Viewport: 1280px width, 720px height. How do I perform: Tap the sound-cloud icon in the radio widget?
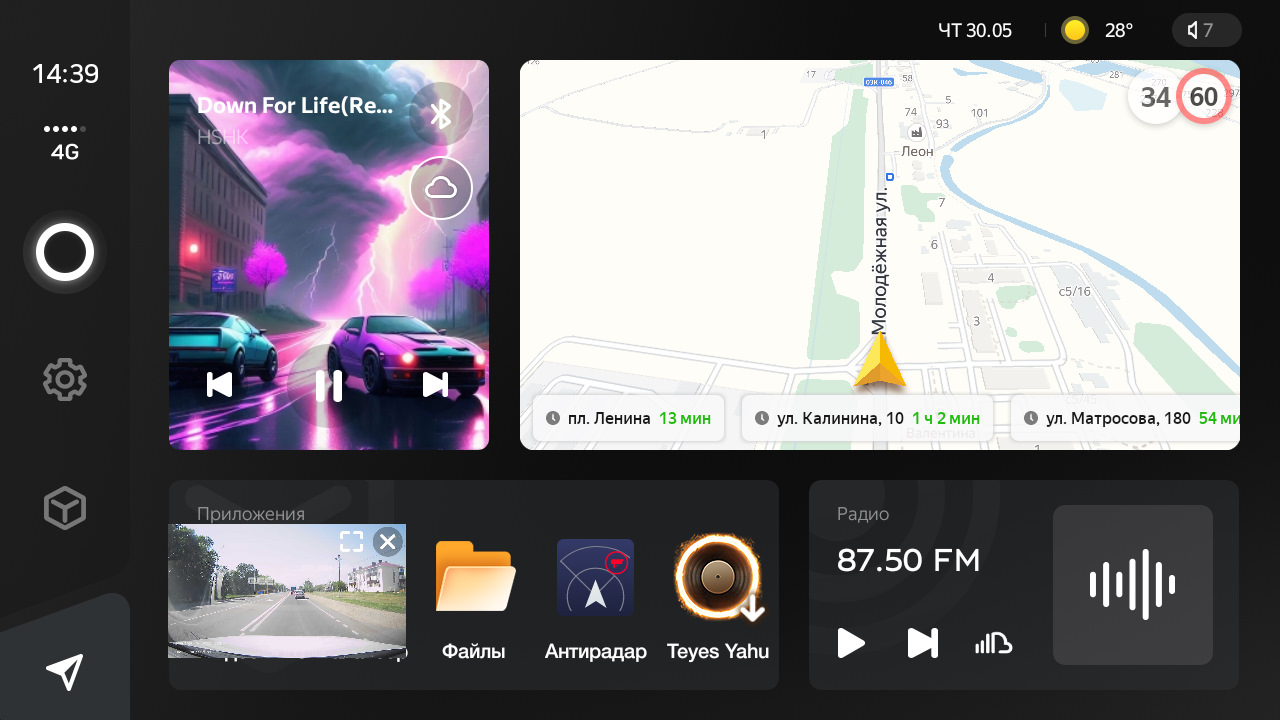pos(994,643)
